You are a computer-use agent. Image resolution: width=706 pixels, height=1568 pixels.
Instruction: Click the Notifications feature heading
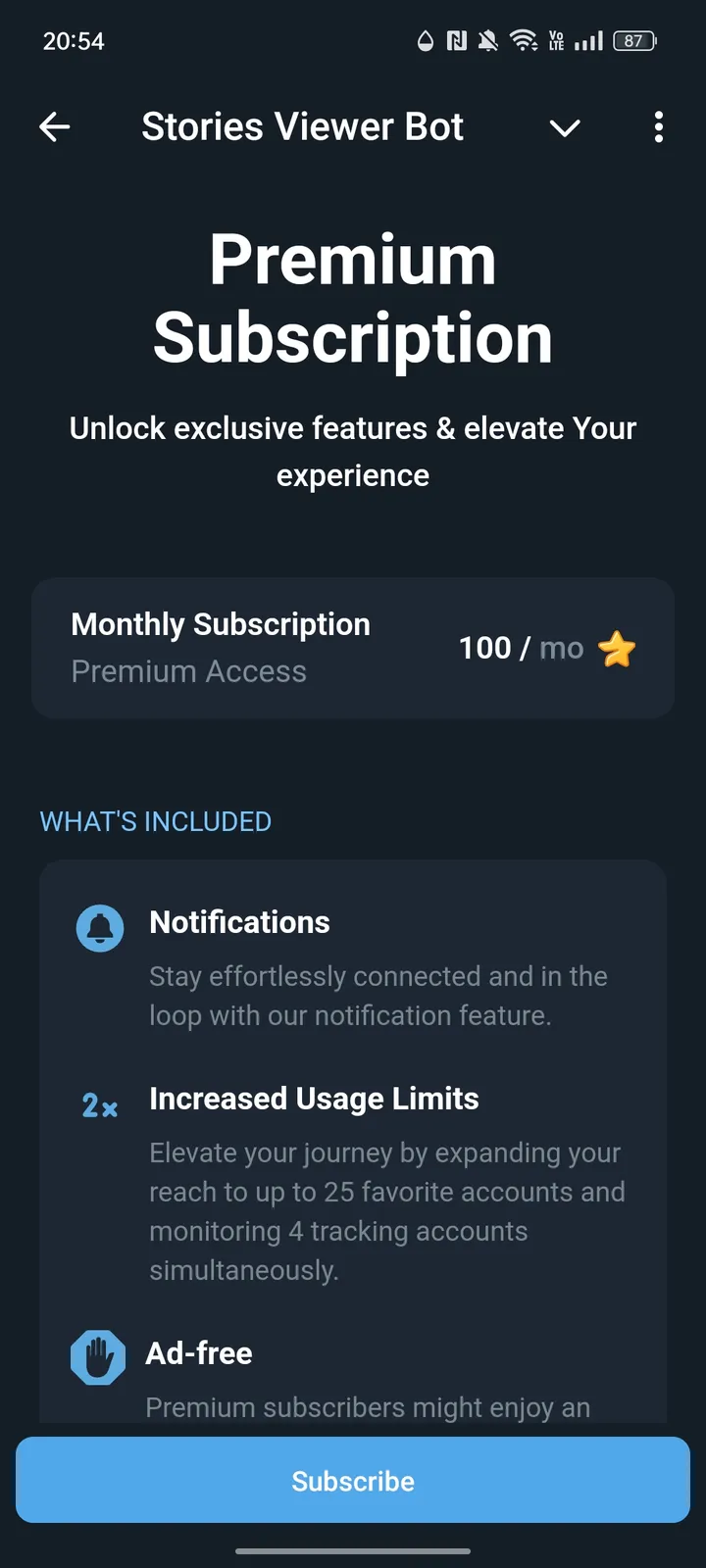pos(239,922)
